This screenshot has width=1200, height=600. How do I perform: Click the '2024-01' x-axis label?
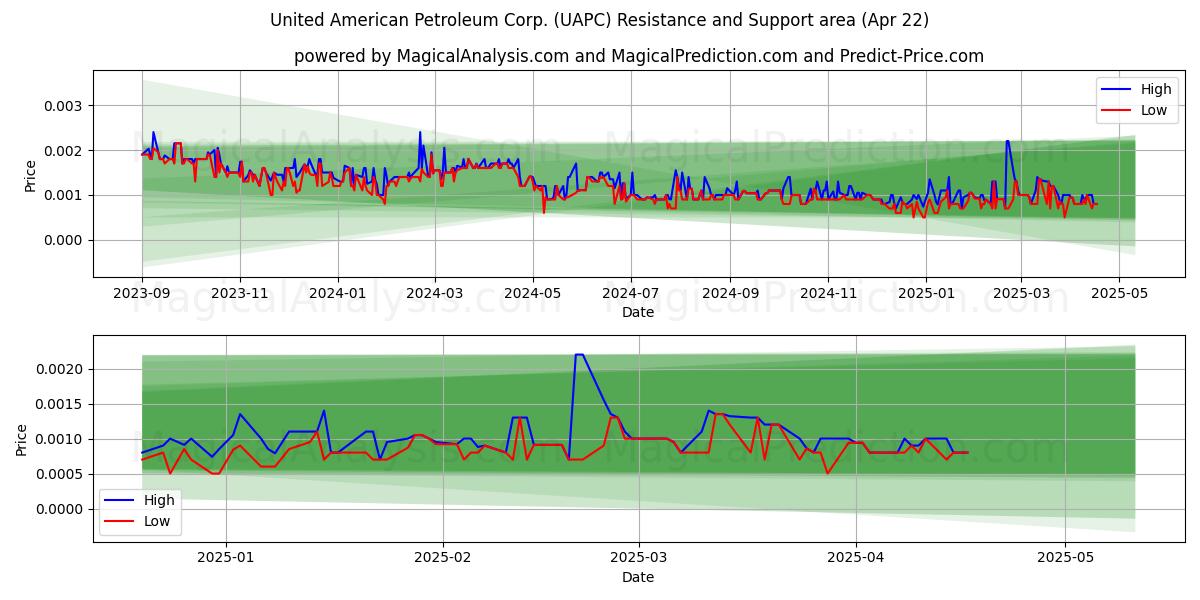pos(338,294)
